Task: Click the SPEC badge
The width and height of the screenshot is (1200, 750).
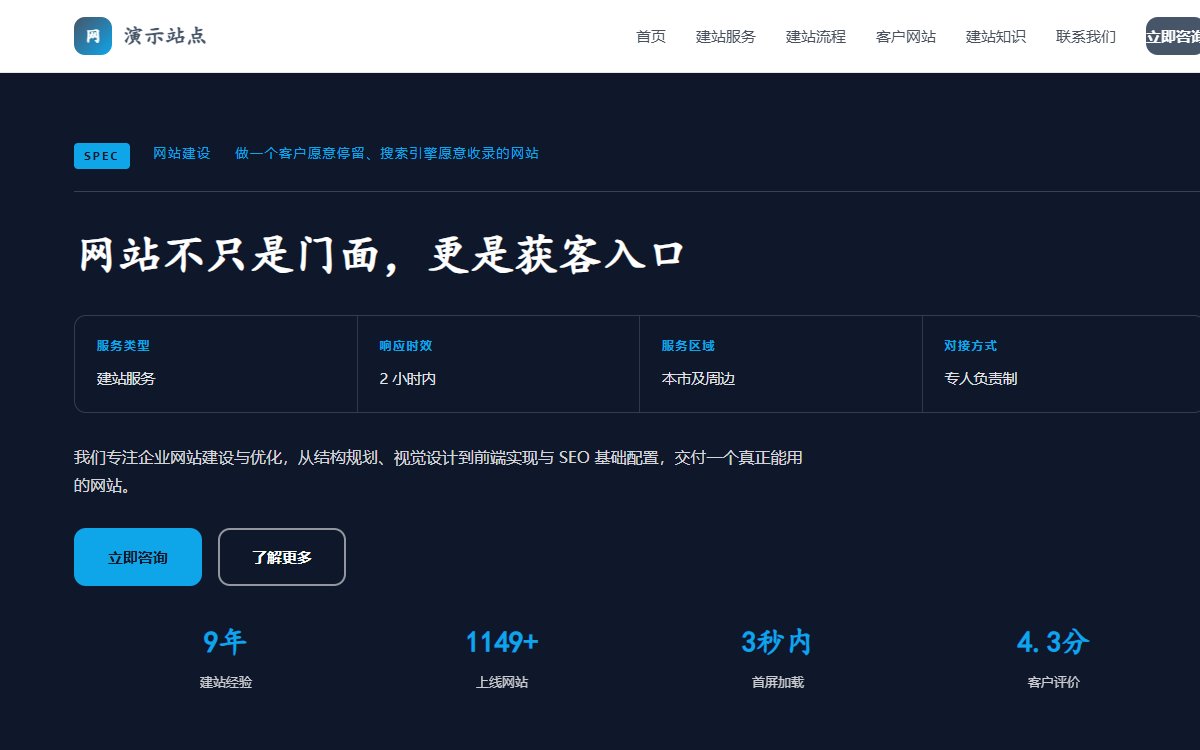Action: [x=102, y=156]
